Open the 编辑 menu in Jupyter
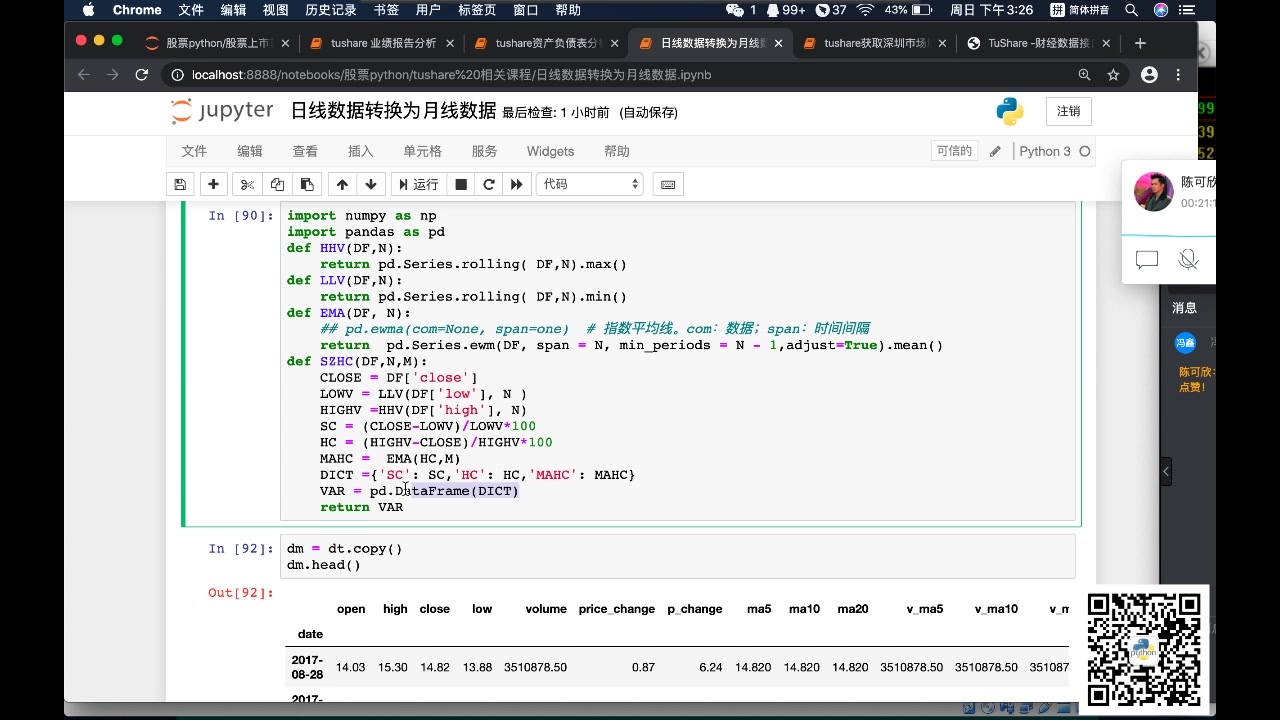Viewport: 1280px width, 720px height. (x=250, y=151)
